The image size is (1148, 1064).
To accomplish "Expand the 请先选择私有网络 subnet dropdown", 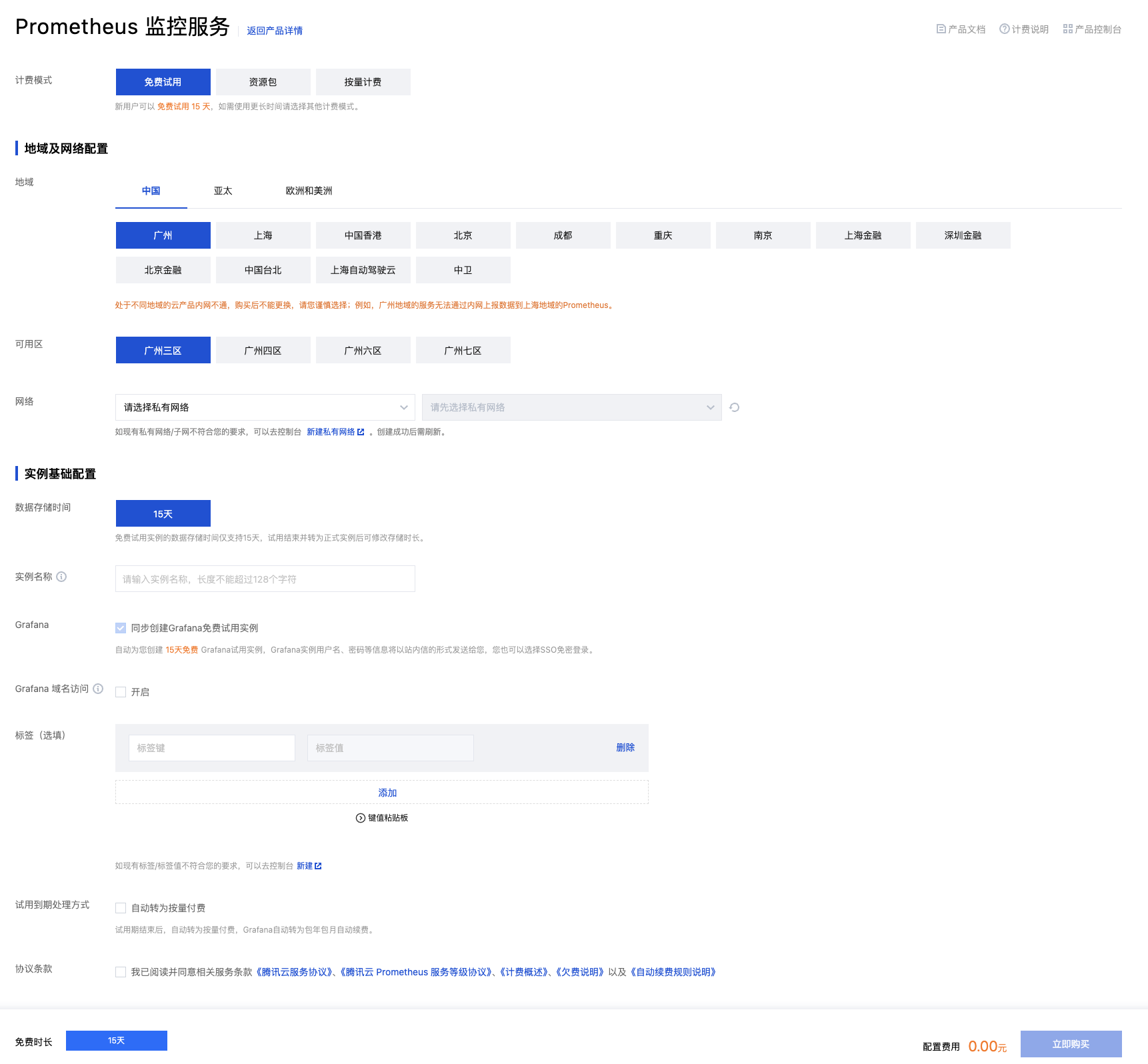I will (x=572, y=407).
